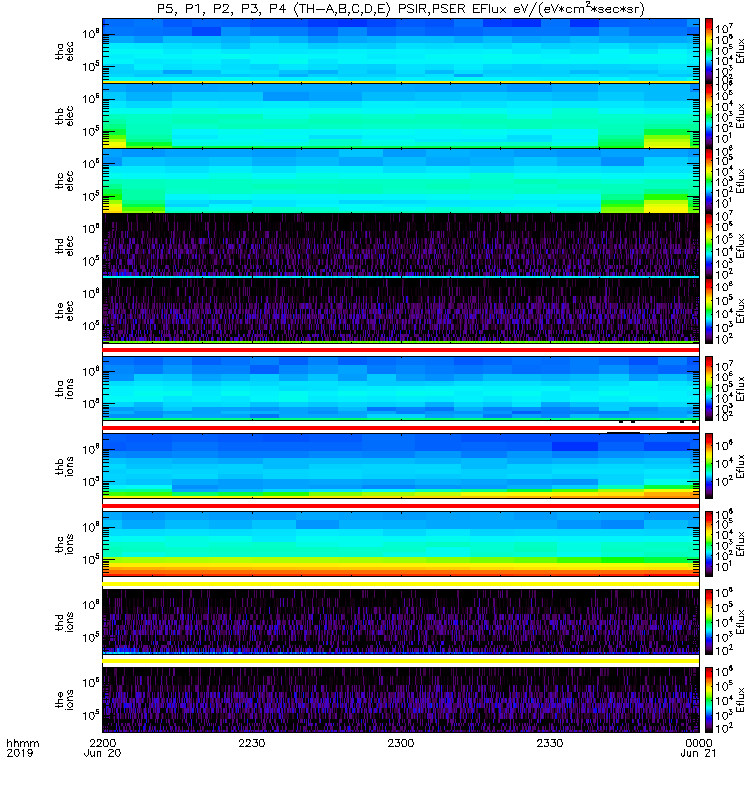Click the thc ions spectrogram panel
Viewport: 750px width, 800px height.
click(x=401, y=544)
